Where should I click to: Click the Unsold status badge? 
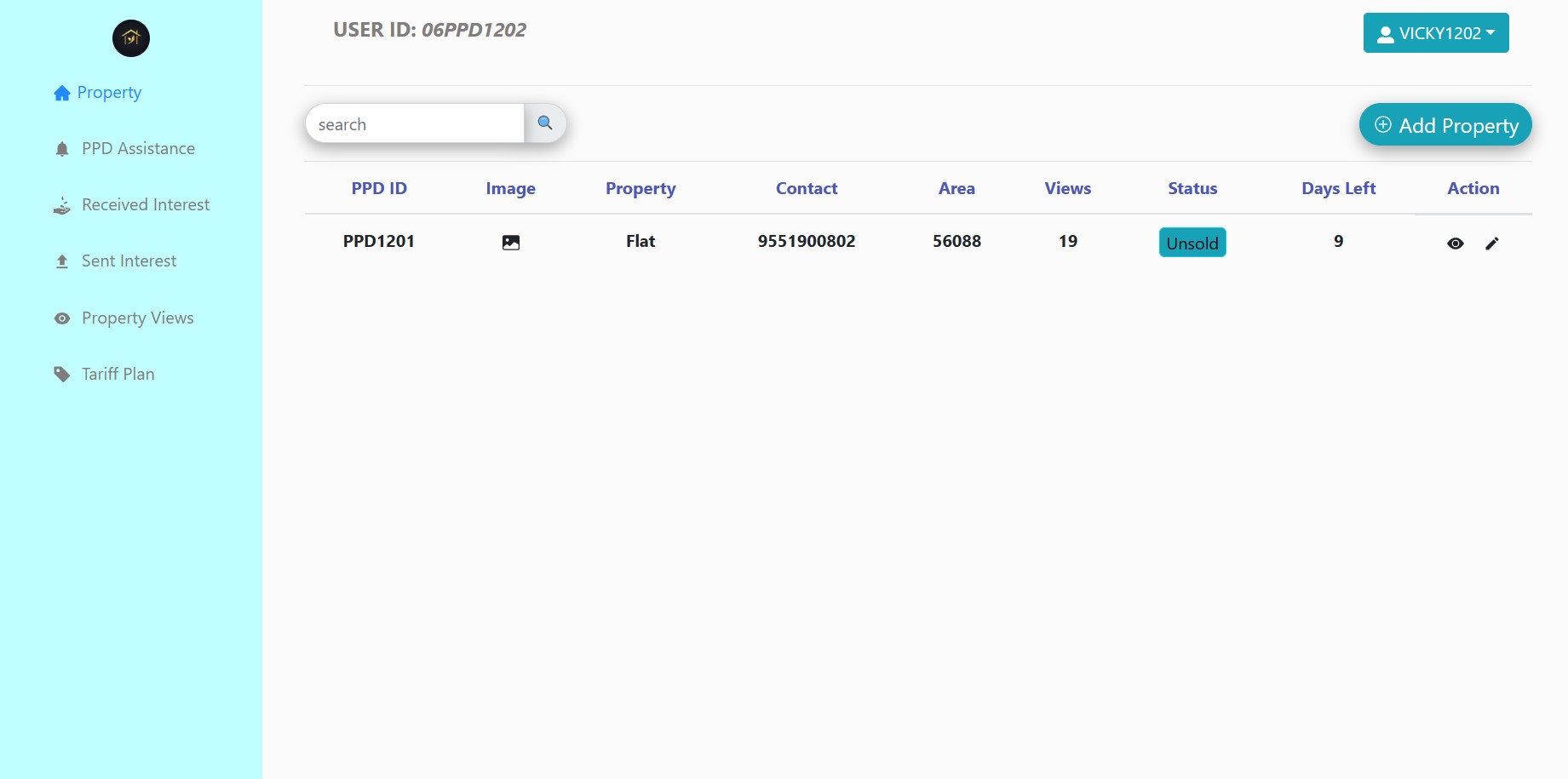1192,243
